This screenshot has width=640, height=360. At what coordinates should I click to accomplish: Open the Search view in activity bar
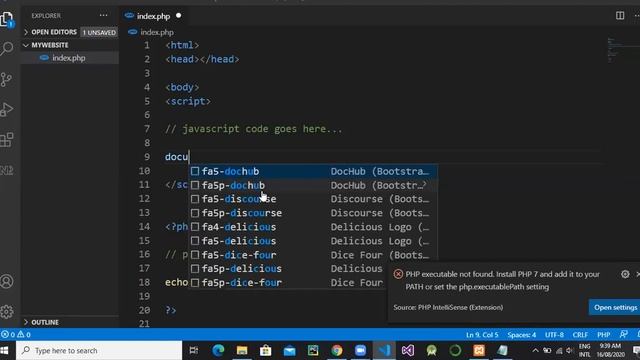click(7, 49)
